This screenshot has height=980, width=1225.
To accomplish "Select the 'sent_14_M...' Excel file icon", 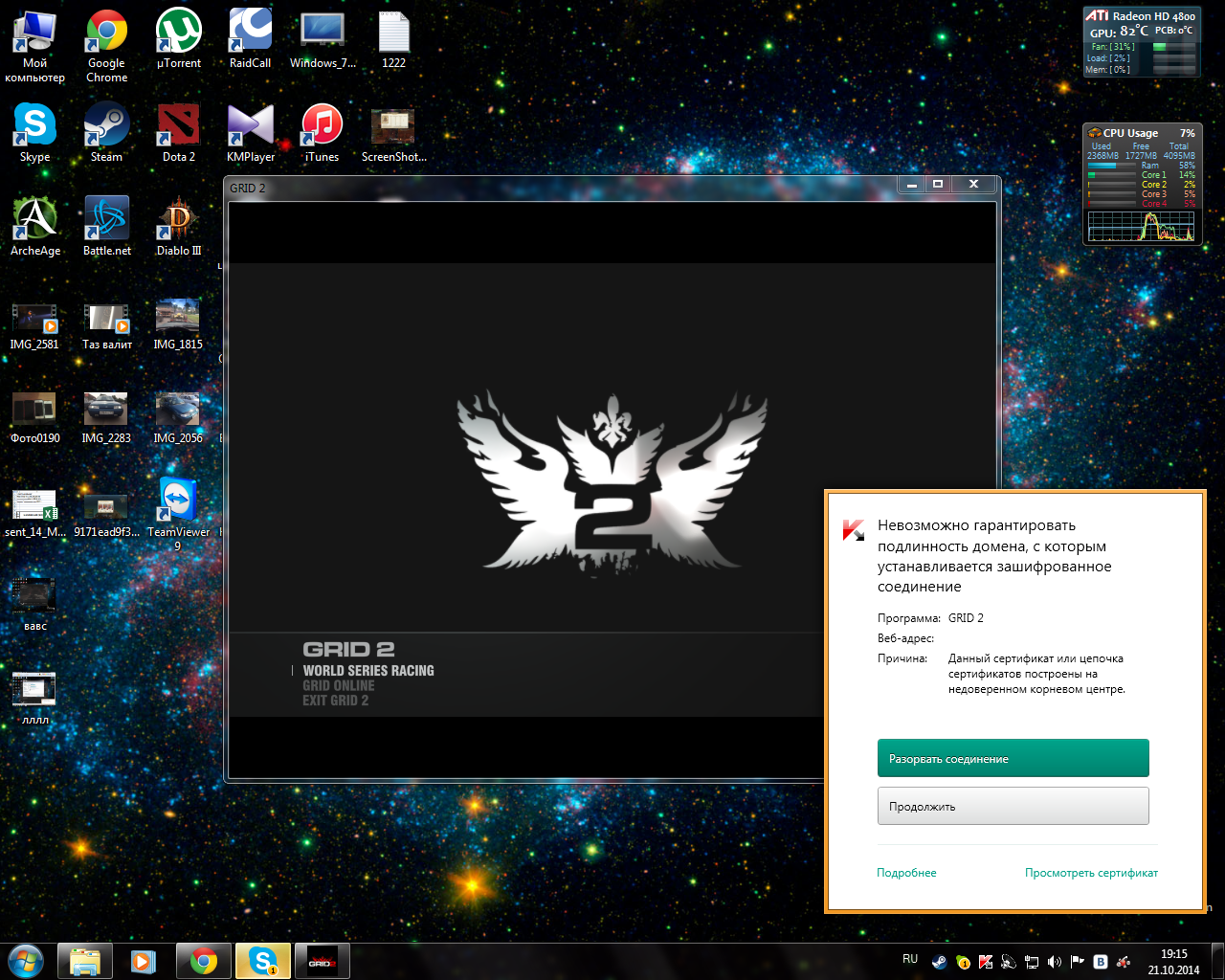I will (x=34, y=512).
